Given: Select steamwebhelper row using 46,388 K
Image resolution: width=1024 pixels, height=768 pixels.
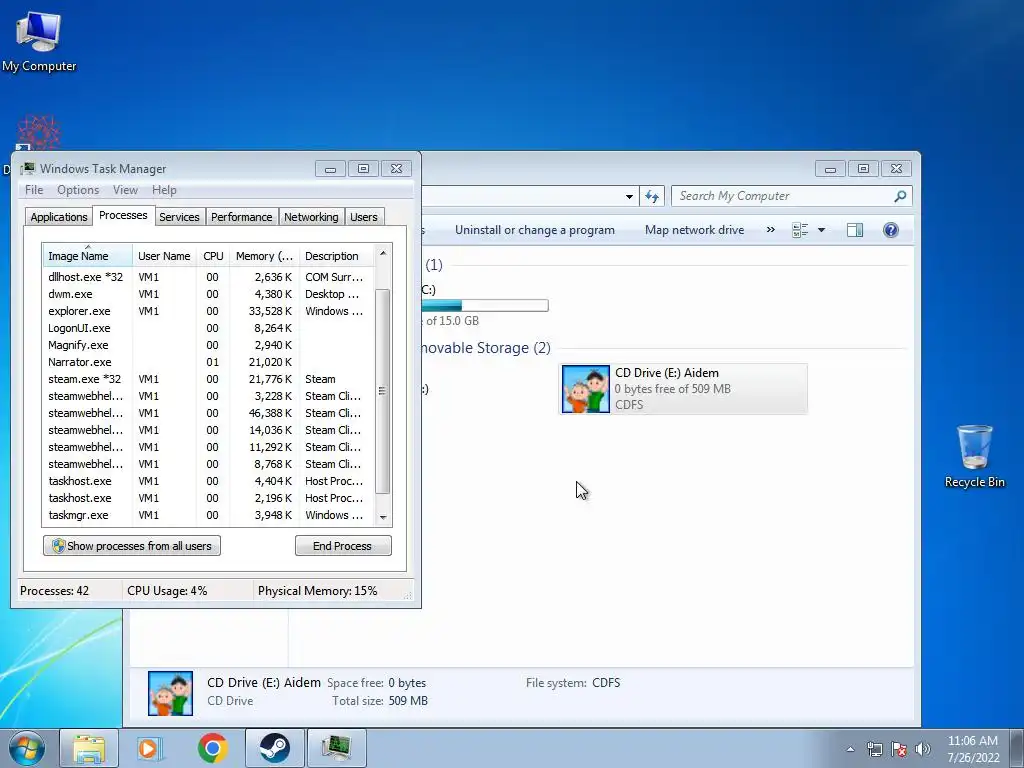Looking at the screenshot, I should click(x=209, y=413).
